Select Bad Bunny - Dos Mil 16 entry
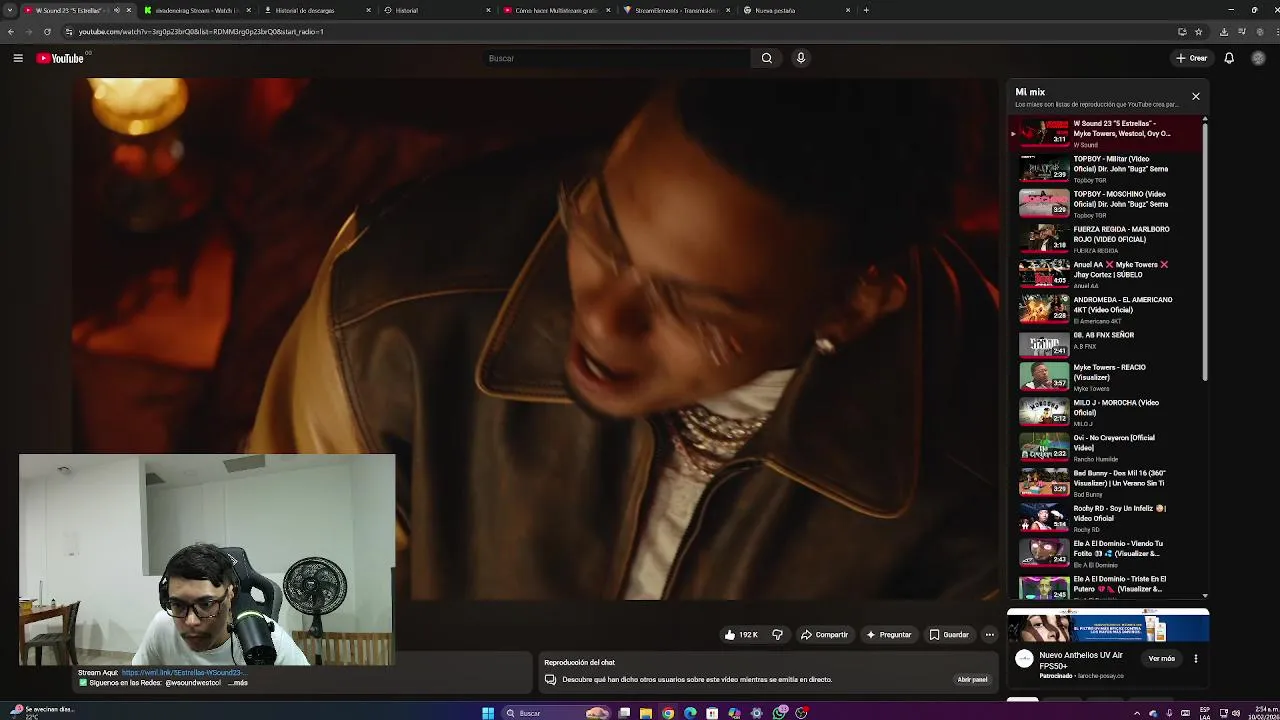Screen dimensions: 1280x720 coord(1105,482)
